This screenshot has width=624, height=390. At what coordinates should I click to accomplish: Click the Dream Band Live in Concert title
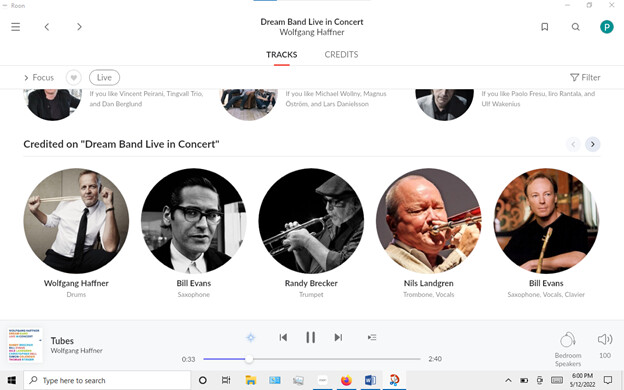click(x=312, y=22)
